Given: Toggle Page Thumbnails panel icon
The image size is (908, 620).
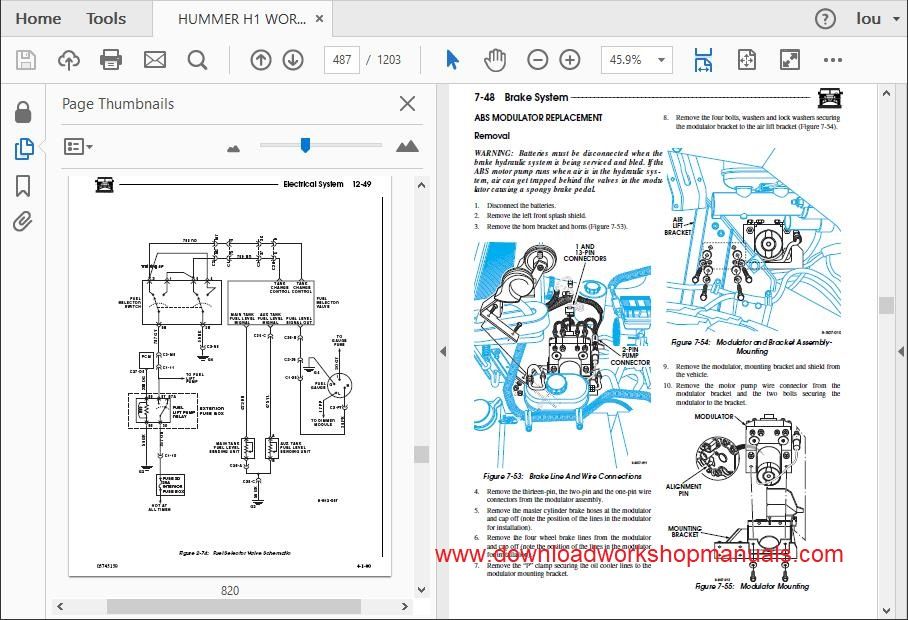Looking at the screenshot, I should pos(23,149).
